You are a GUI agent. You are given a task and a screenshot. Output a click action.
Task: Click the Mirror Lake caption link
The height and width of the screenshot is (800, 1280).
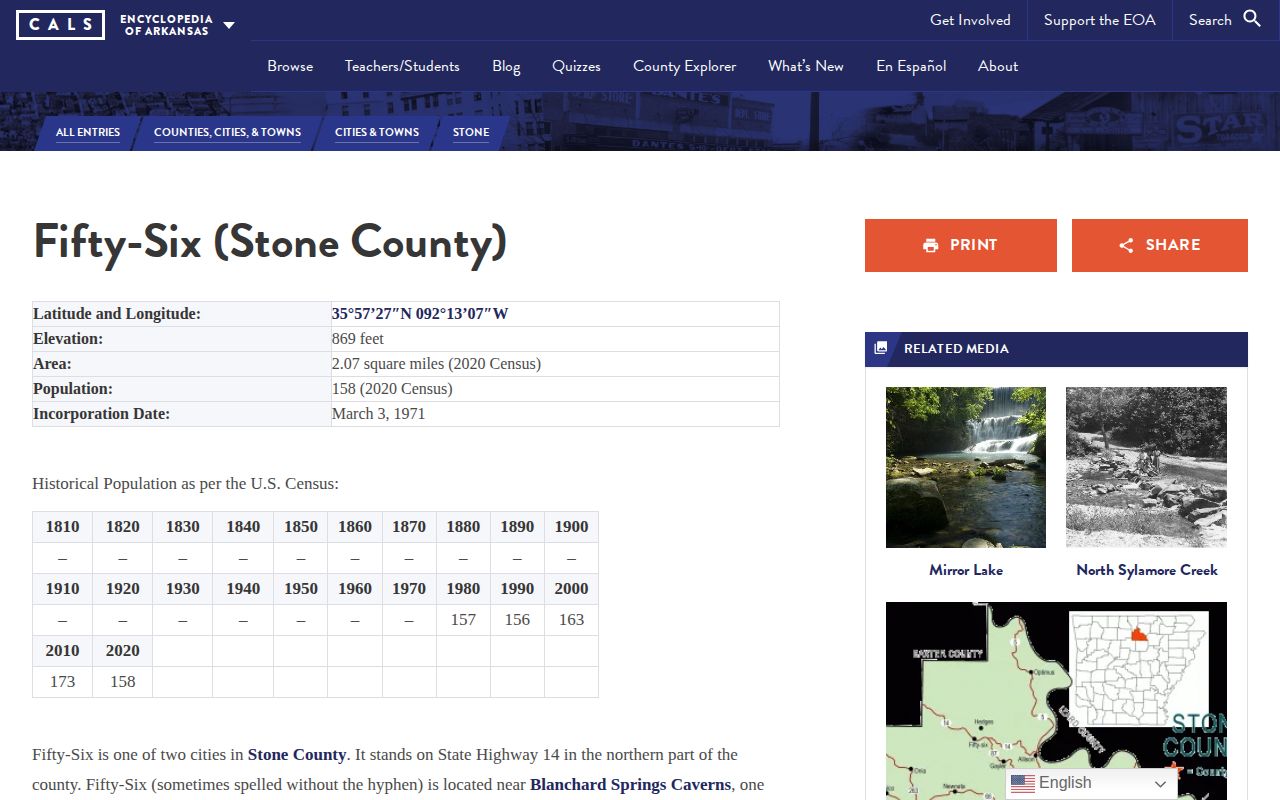click(x=966, y=570)
